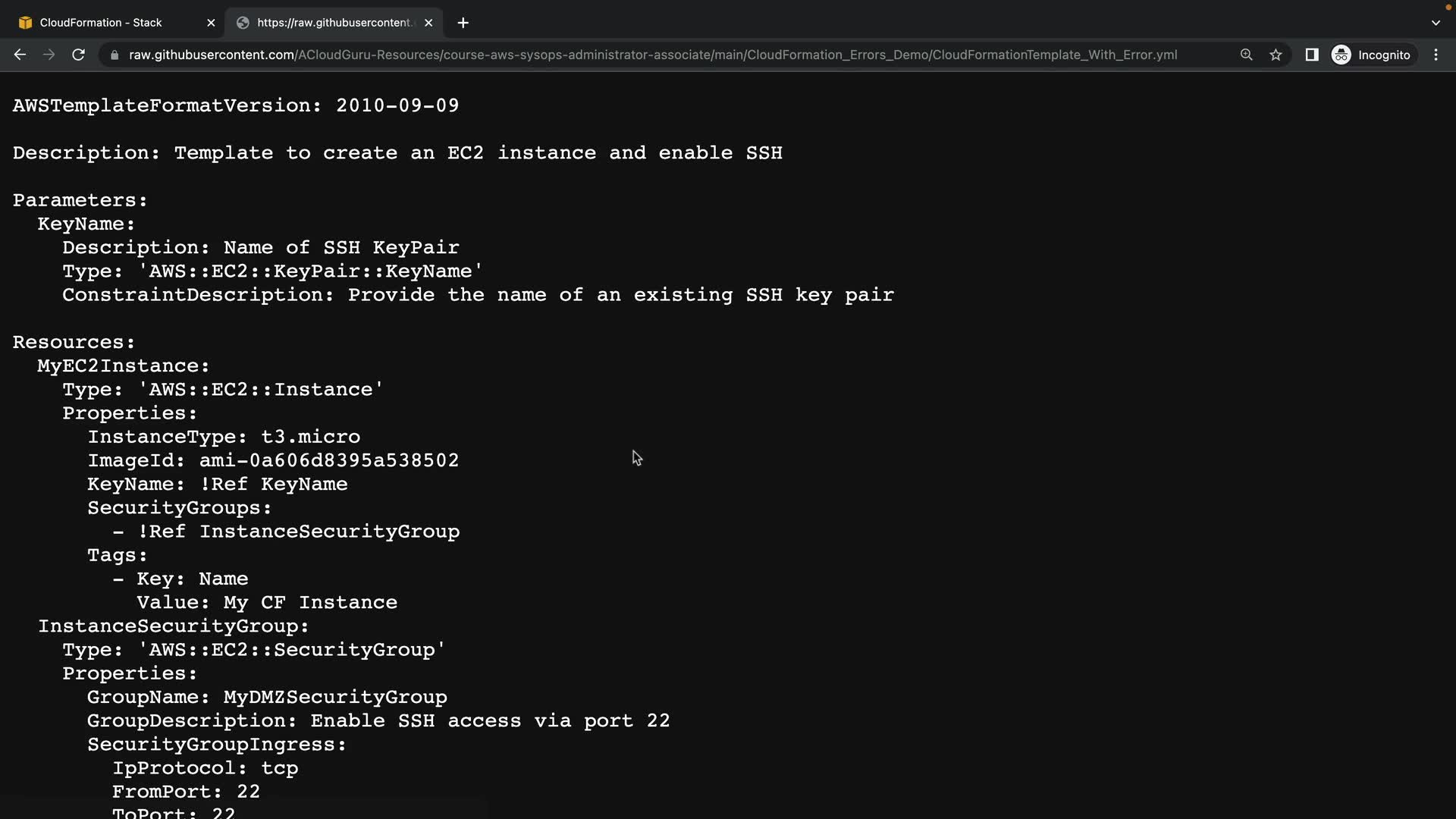Expand the tab search chevron
The width and height of the screenshot is (1456, 819).
tap(1435, 23)
